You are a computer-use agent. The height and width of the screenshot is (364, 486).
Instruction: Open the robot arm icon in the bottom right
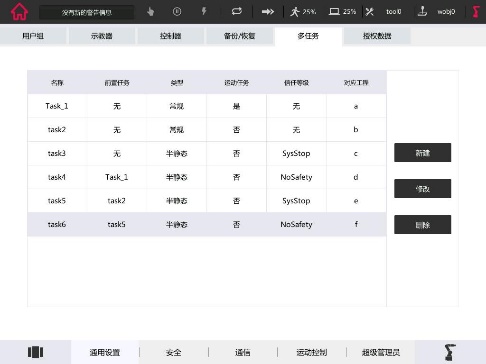tap(450, 352)
